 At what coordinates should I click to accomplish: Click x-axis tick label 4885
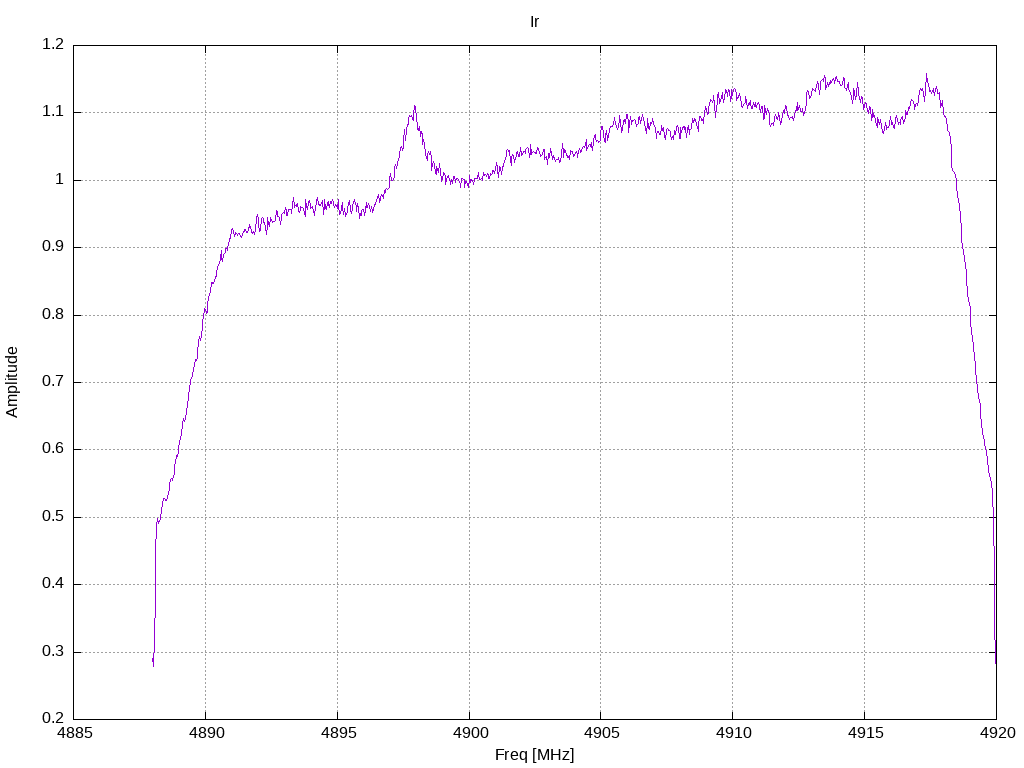tap(75, 733)
